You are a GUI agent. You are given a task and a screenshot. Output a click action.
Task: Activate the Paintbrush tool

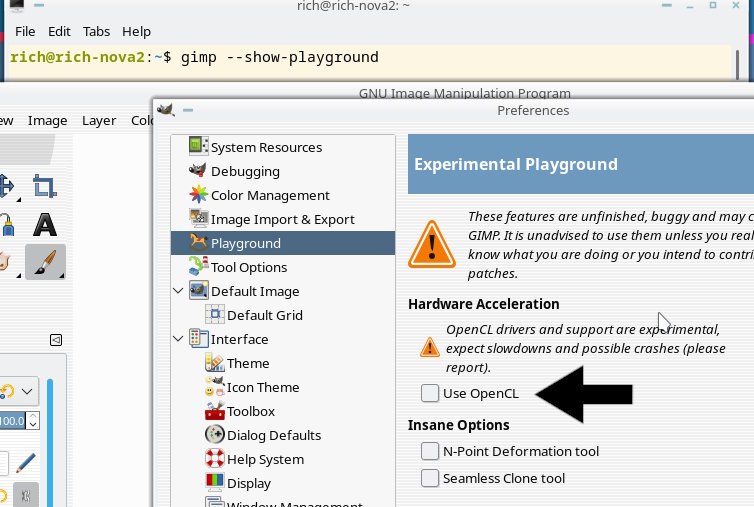(x=44, y=262)
